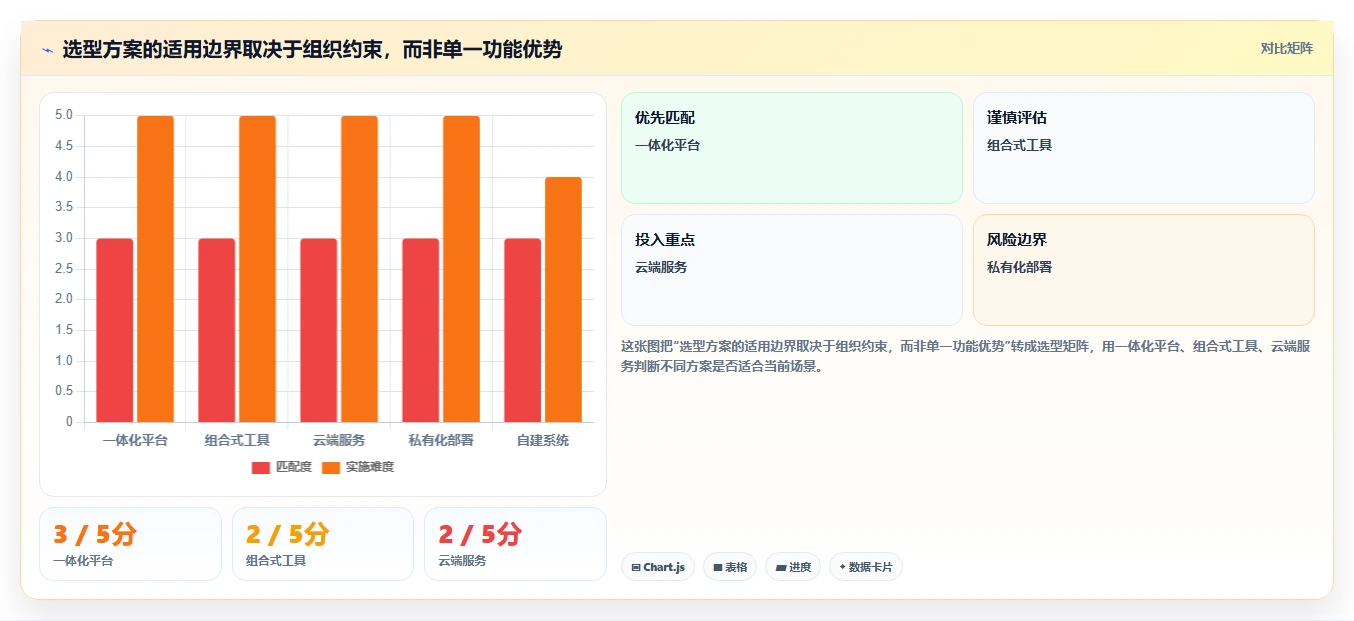Open the 谨慎评估 card
This screenshot has height=621, width=1354.
coord(1144,148)
